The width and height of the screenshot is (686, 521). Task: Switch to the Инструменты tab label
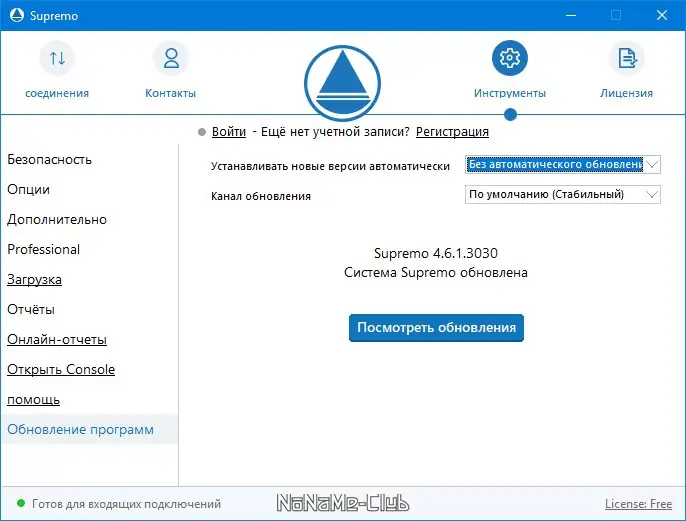click(510, 93)
